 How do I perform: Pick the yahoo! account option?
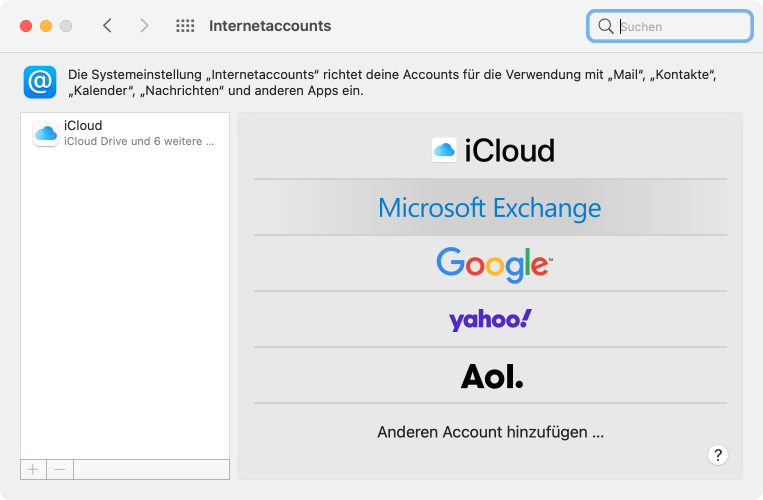[490, 320]
